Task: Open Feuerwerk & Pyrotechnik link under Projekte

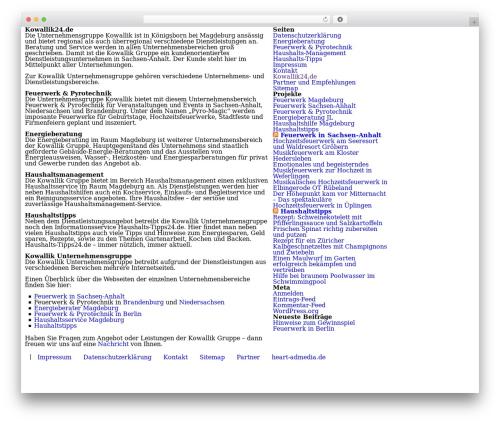Action: tap(312, 111)
